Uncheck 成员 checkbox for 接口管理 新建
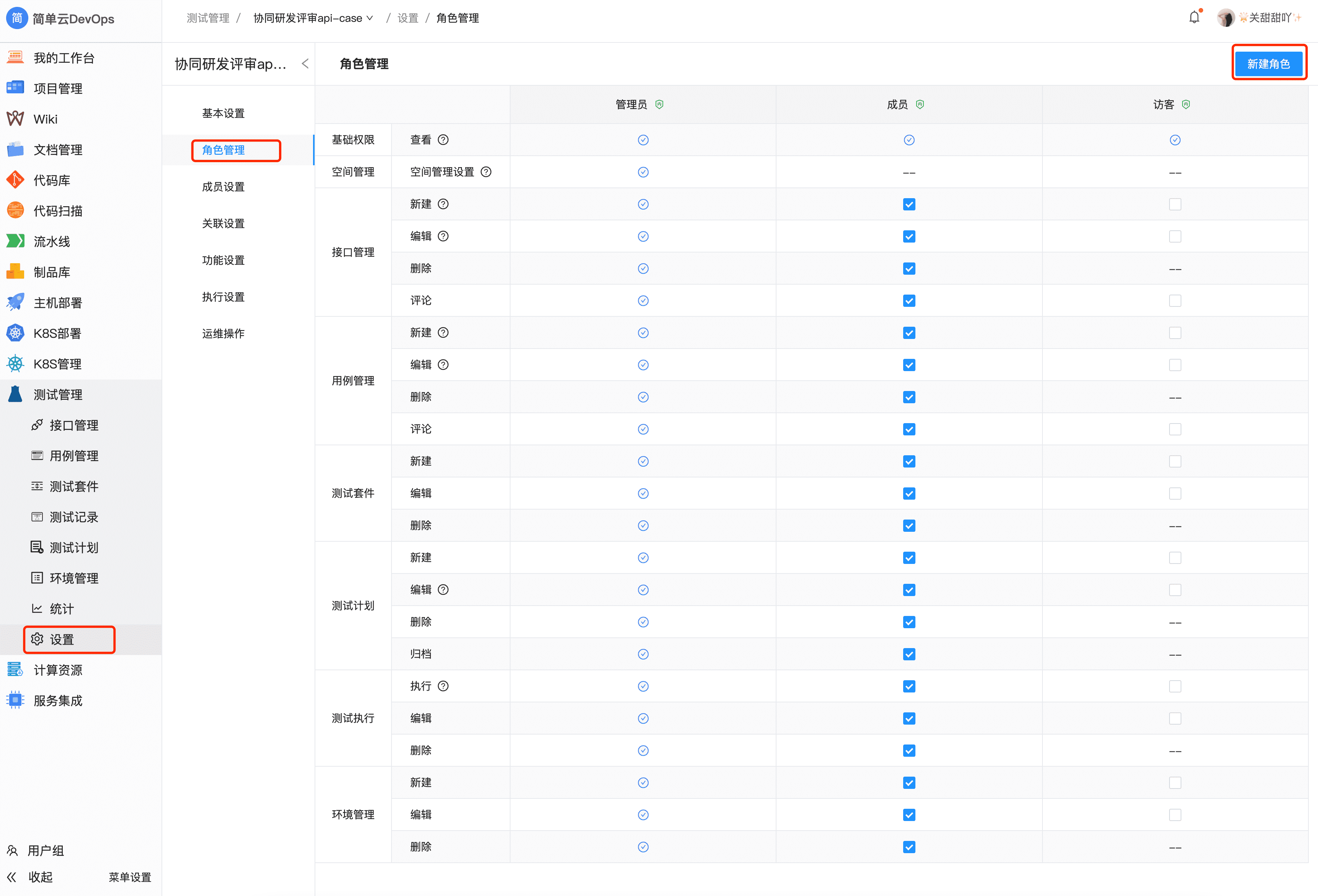The height and width of the screenshot is (896, 1318). pyautogui.click(x=909, y=204)
